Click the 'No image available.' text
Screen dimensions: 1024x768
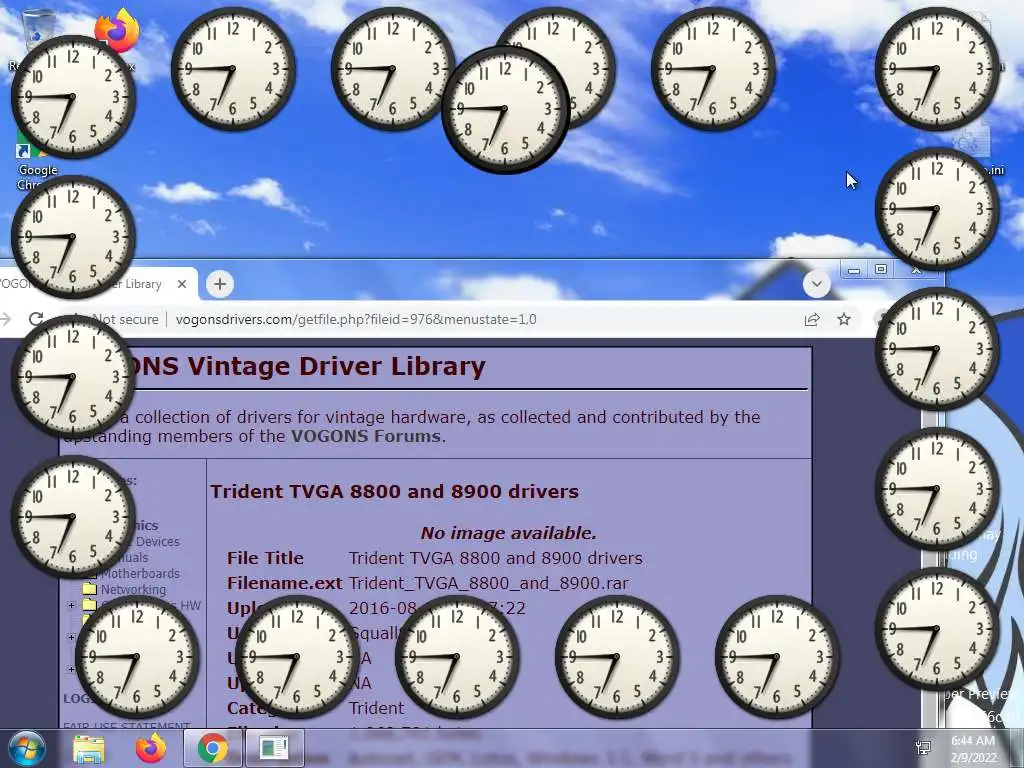(x=508, y=533)
